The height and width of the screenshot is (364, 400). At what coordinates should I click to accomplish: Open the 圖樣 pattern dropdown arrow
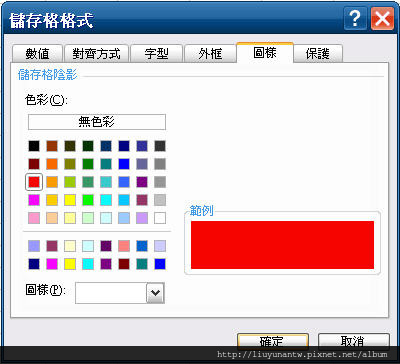tap(155, 293)
